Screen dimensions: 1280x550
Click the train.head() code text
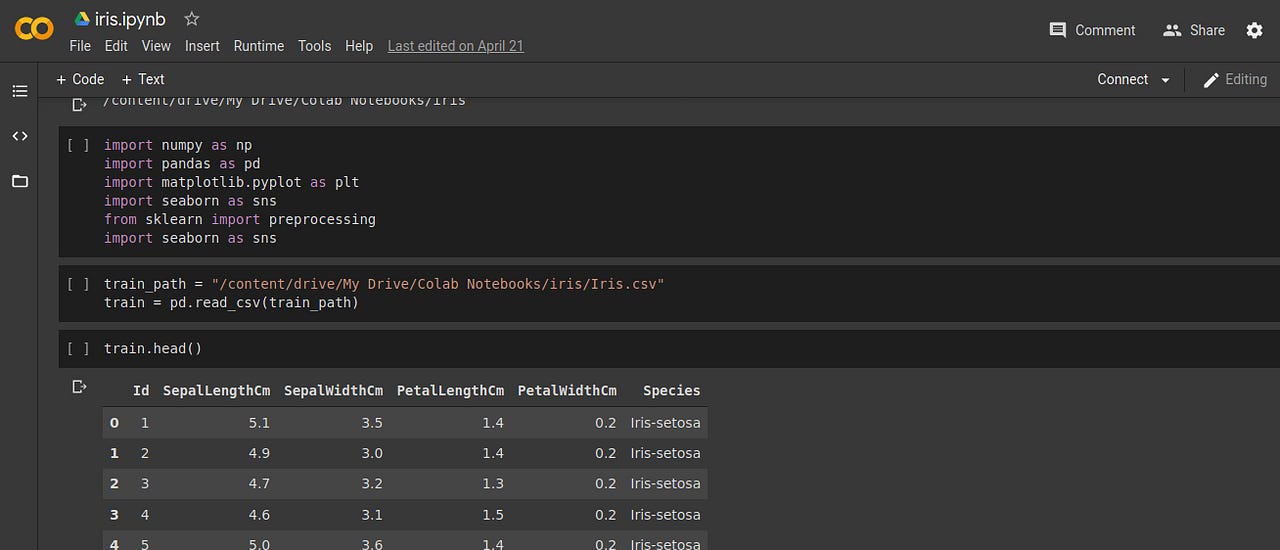[x=153, y=348]
